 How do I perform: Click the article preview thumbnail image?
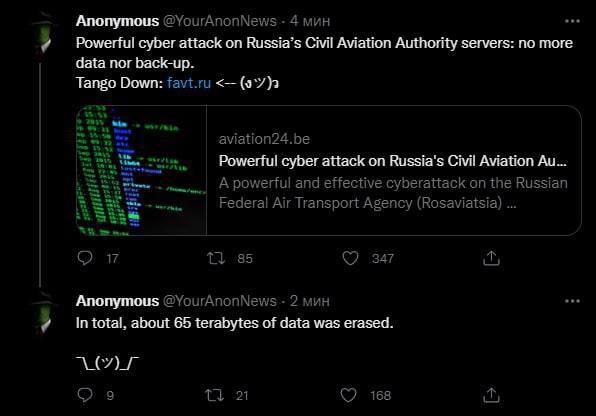click(x=141, y=170)
